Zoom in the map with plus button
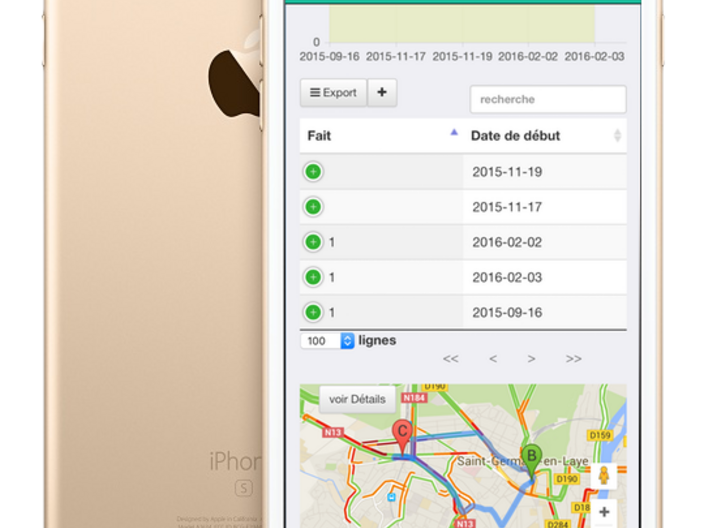Screen dimensions: 704x528 tap(604, 512)
